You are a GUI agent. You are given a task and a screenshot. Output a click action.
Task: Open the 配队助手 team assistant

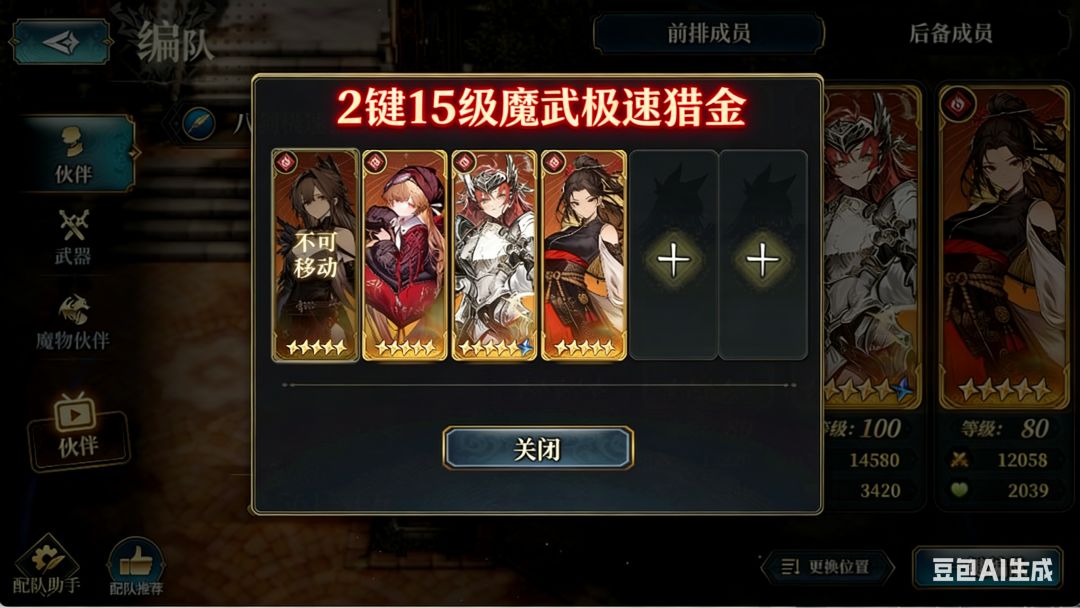[x=46, y=566]
